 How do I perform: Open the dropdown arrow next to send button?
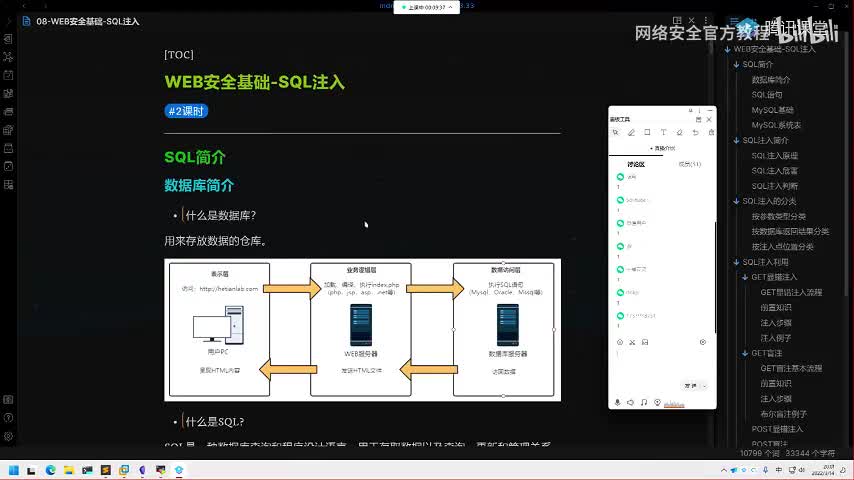[x=704, y=386]
